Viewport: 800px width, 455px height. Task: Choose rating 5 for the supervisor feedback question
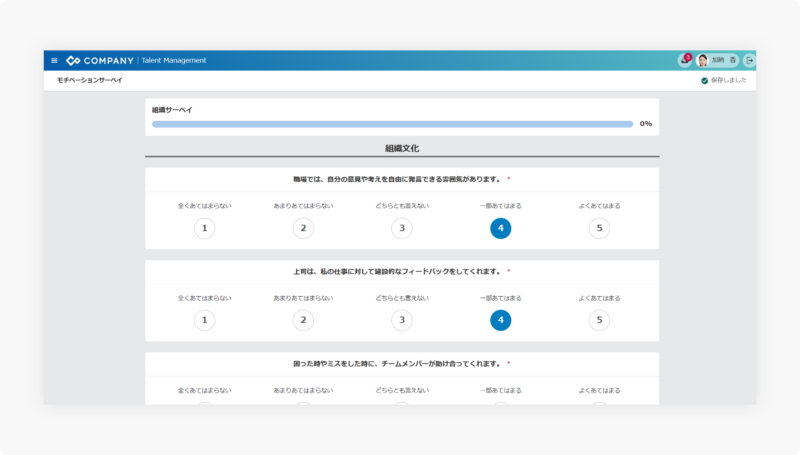point(599,320)
